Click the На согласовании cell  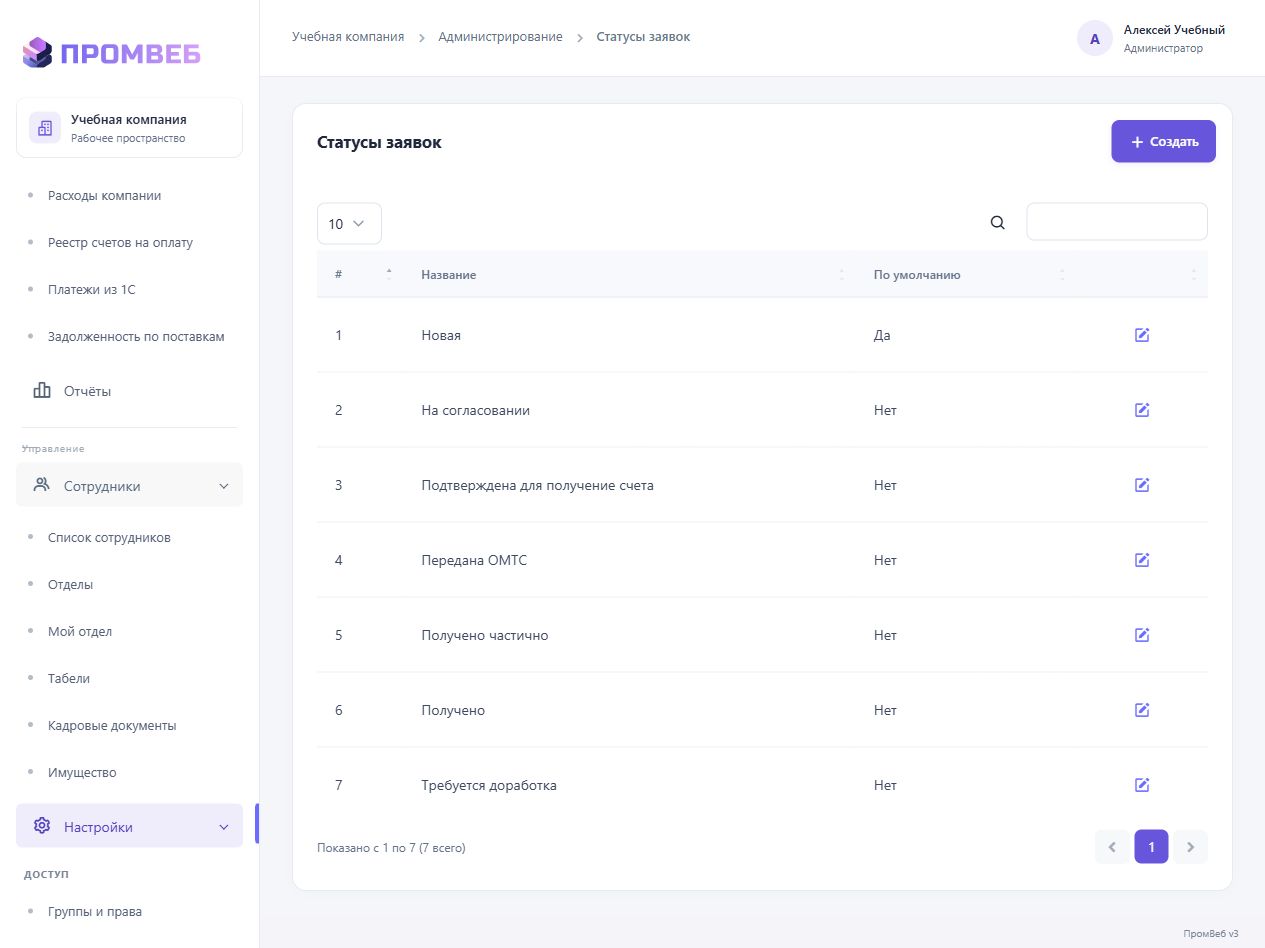click(476, 411)
